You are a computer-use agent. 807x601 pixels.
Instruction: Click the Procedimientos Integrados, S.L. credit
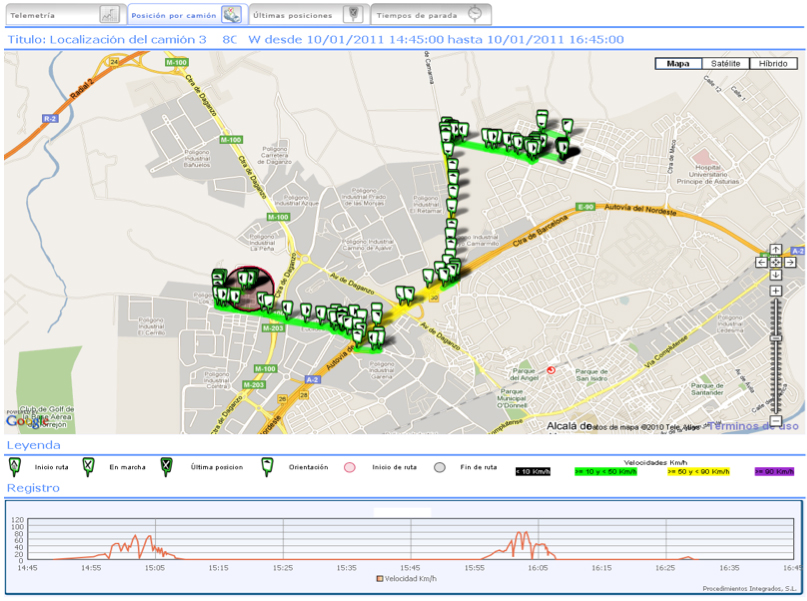[749, 589]
